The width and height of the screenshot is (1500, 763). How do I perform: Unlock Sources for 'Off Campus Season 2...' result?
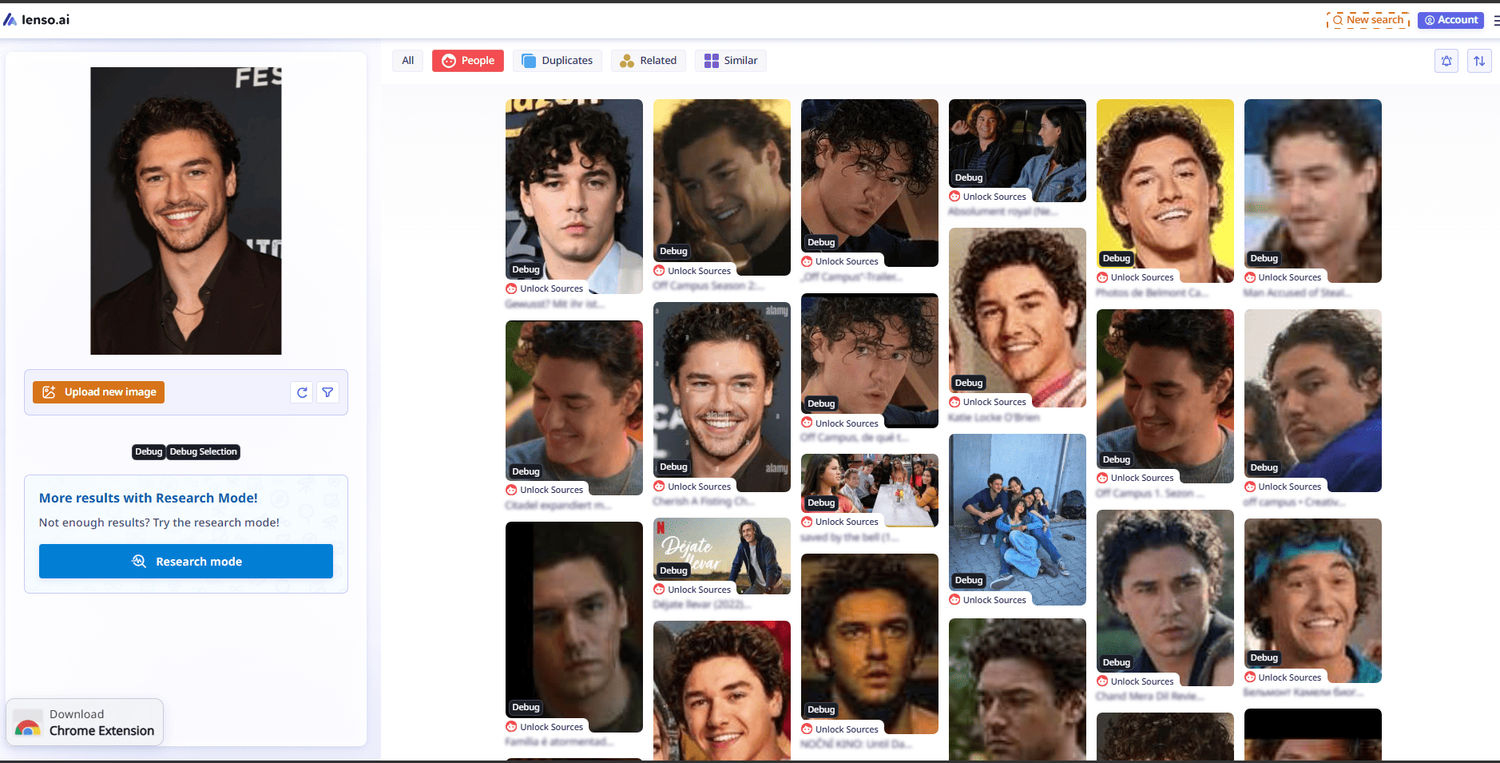coord(693,271)
